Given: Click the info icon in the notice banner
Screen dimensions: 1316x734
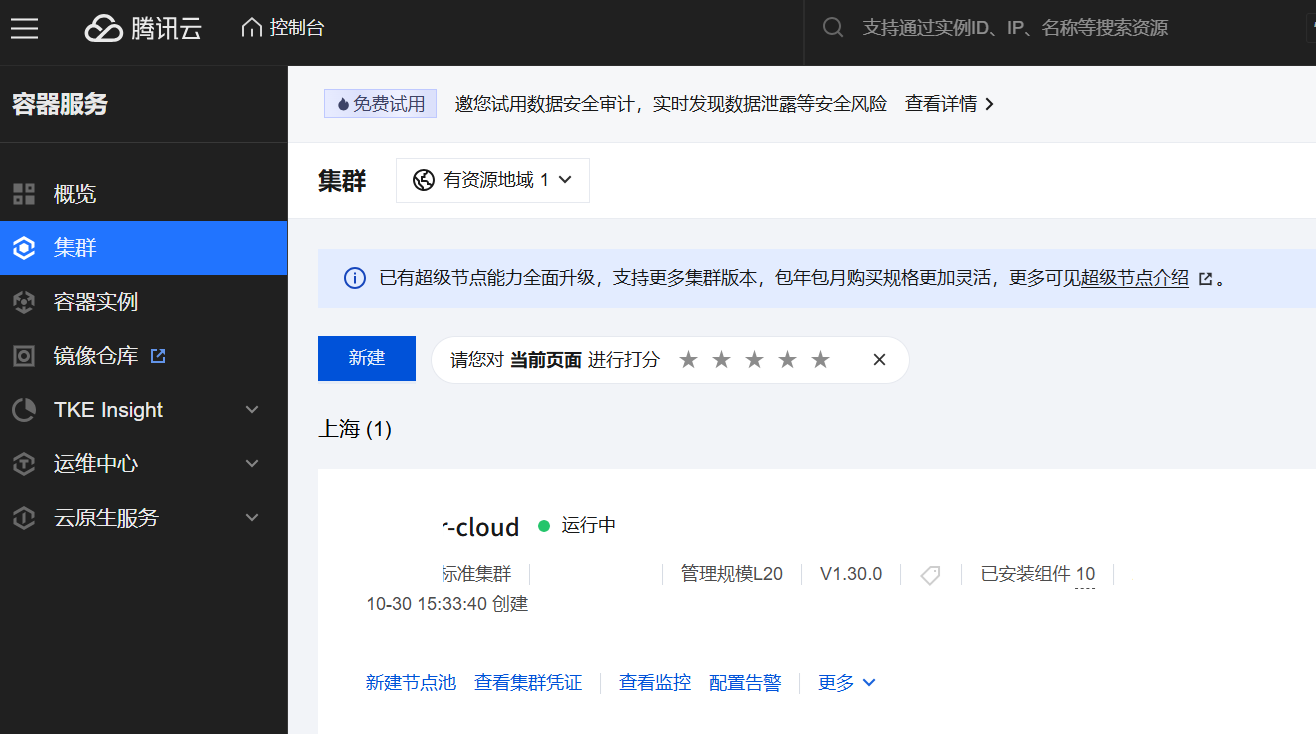Looking at the screenshot, I should point(354,278).
